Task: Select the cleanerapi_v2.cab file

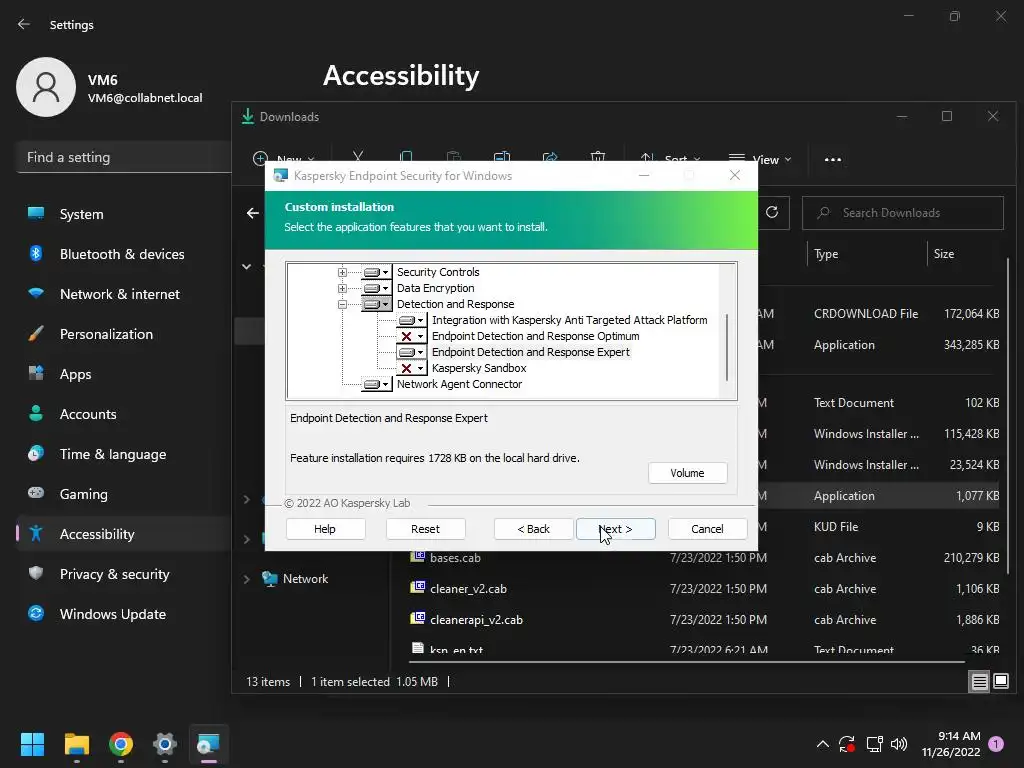Action: pos(476,620)
